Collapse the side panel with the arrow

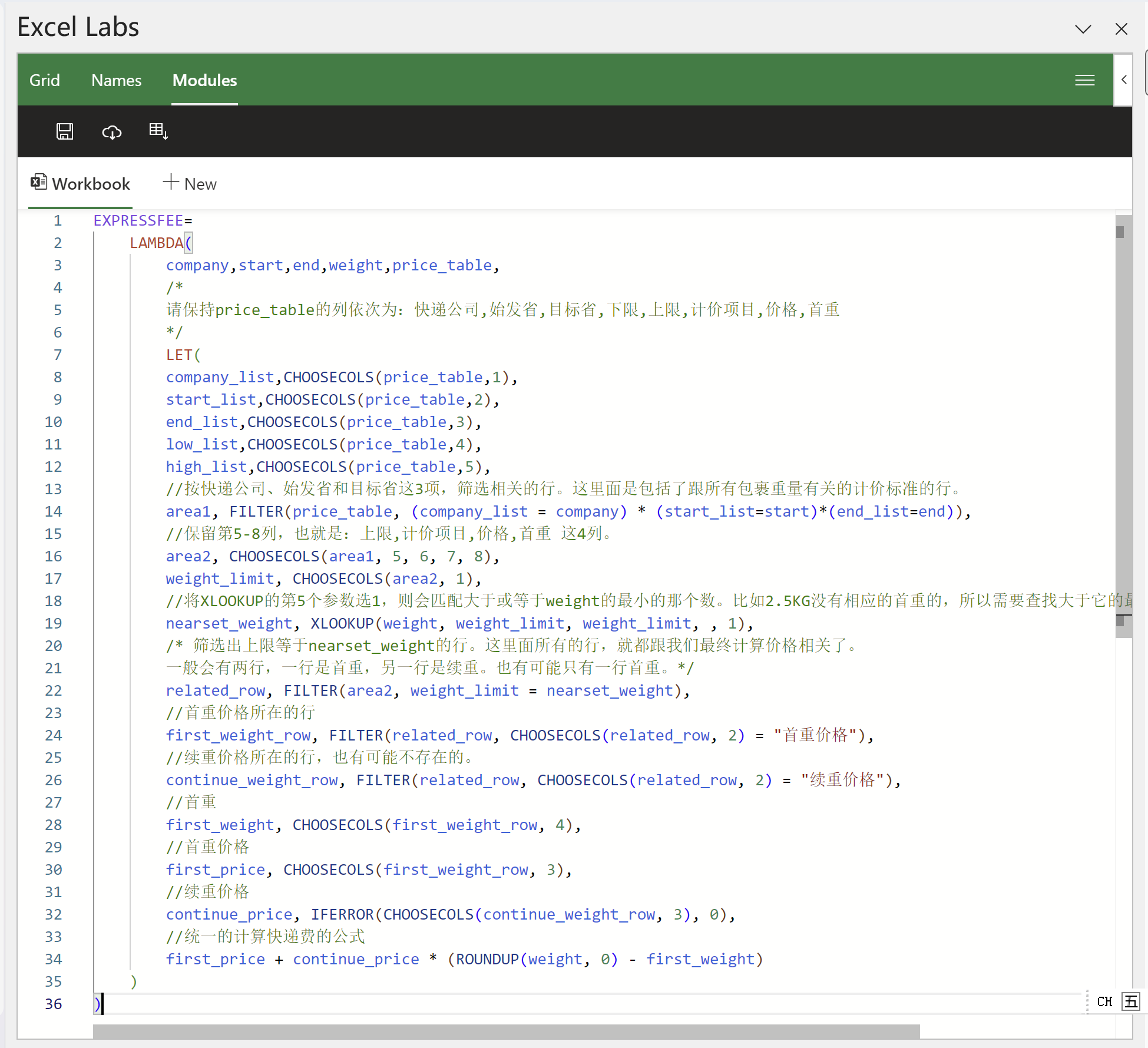1124,80
